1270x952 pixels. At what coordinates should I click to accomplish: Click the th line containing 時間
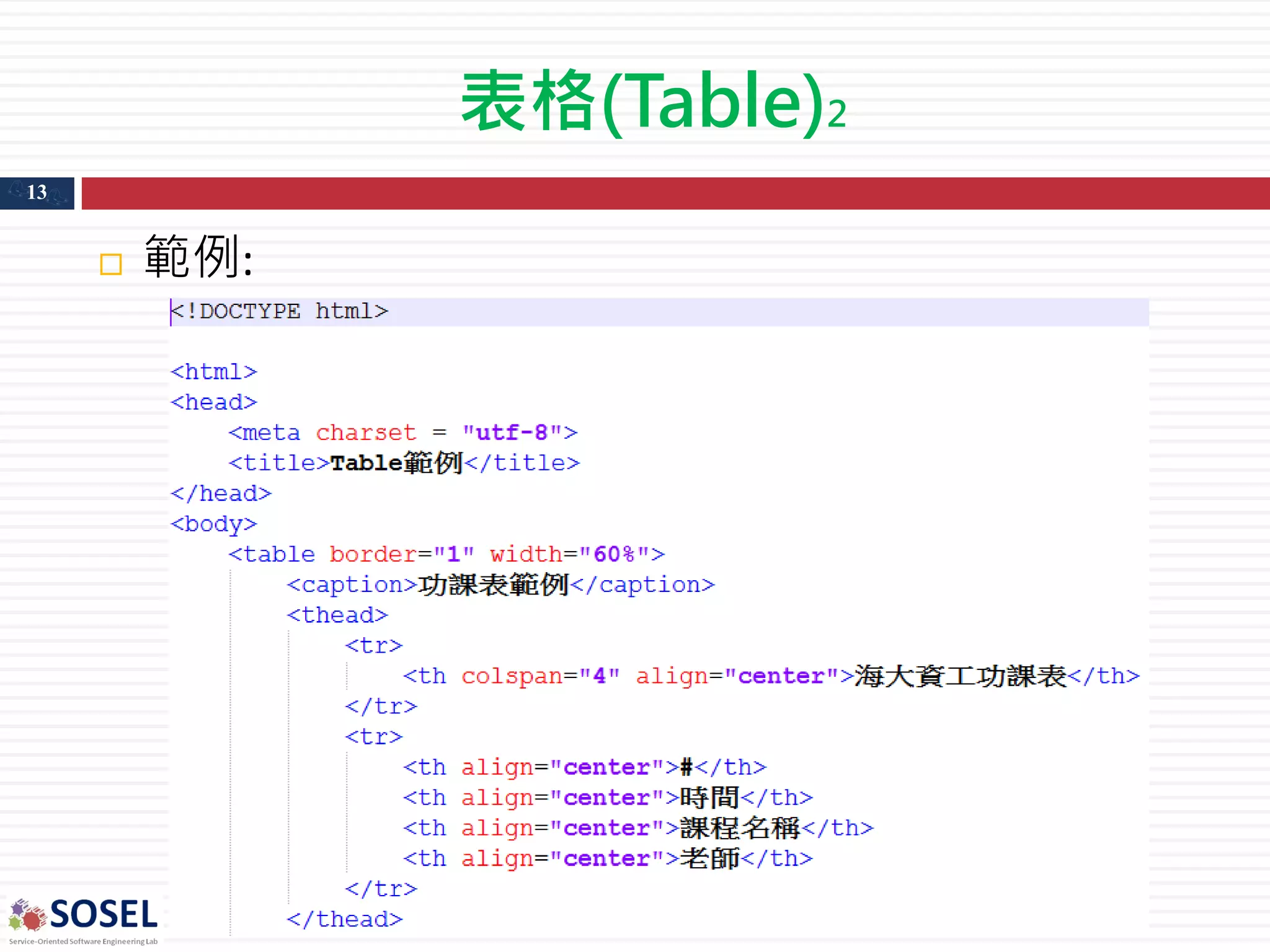[x=608, y=798]
